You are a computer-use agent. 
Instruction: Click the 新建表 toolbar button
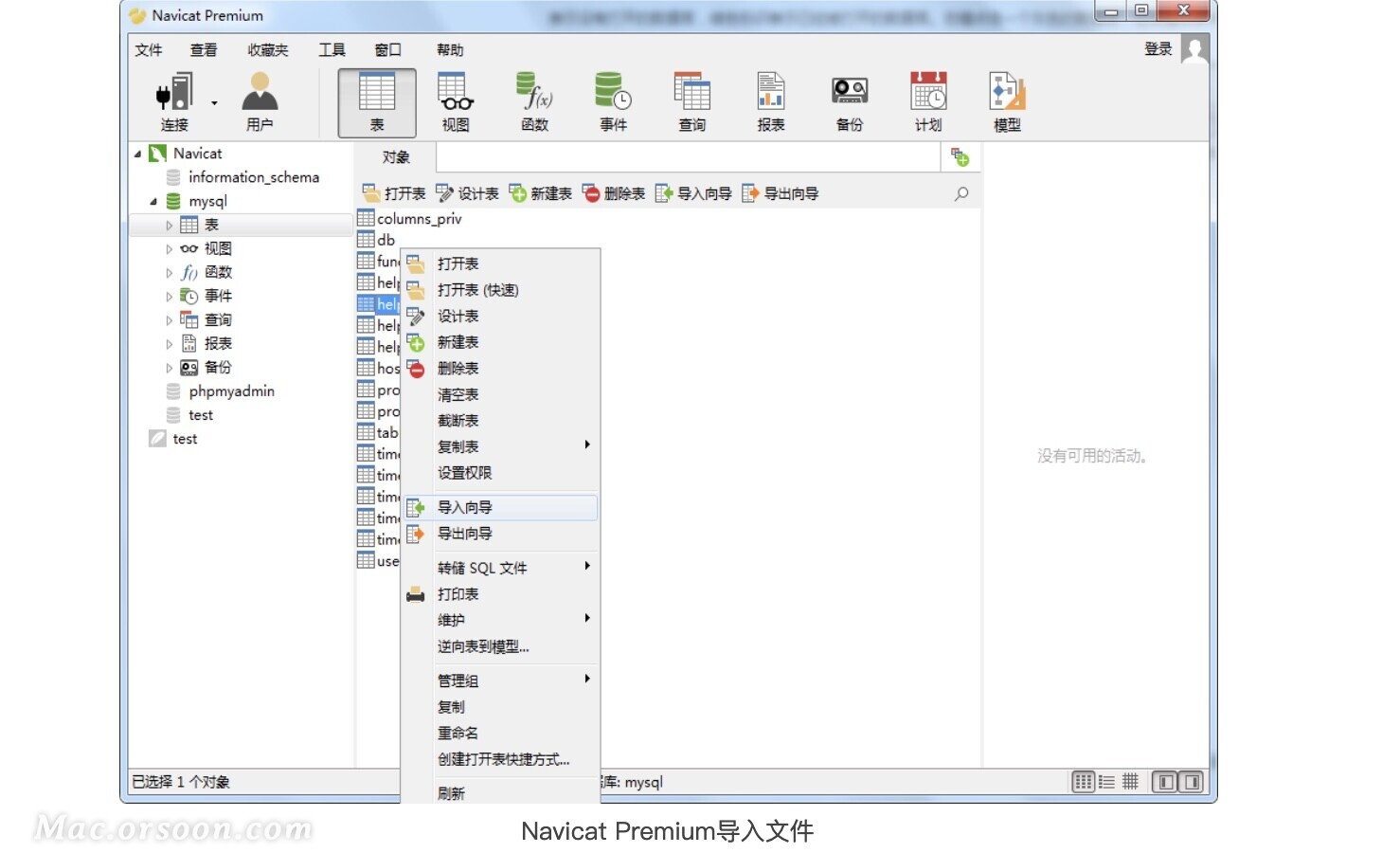(x=540, y=193)
